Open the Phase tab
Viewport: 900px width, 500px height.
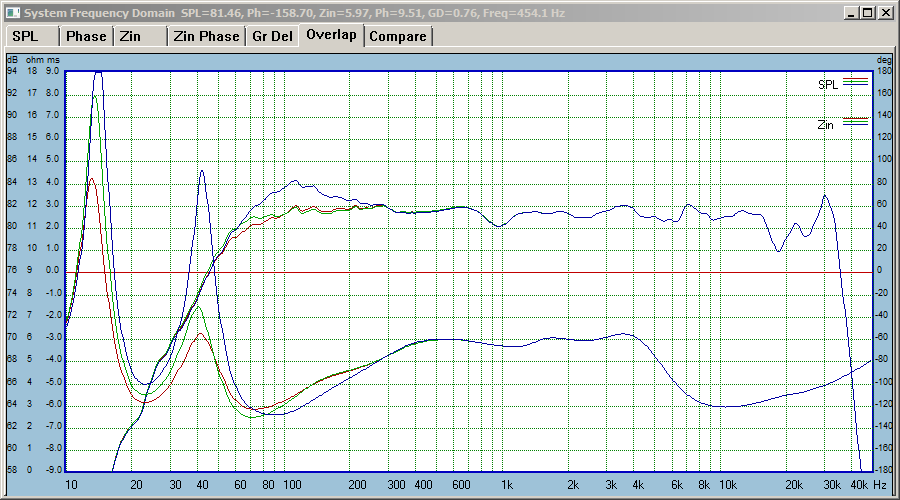click(86, 36)
